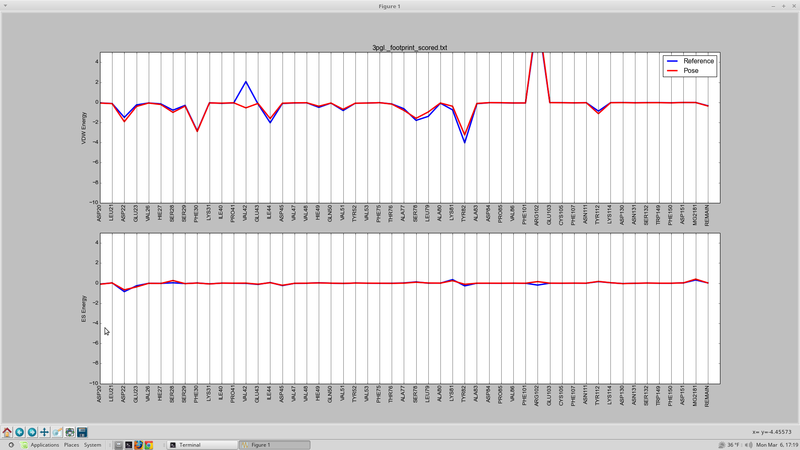Click the REMAIN tick label under the bottom plot
800x450 pixels.
point(707,396)
